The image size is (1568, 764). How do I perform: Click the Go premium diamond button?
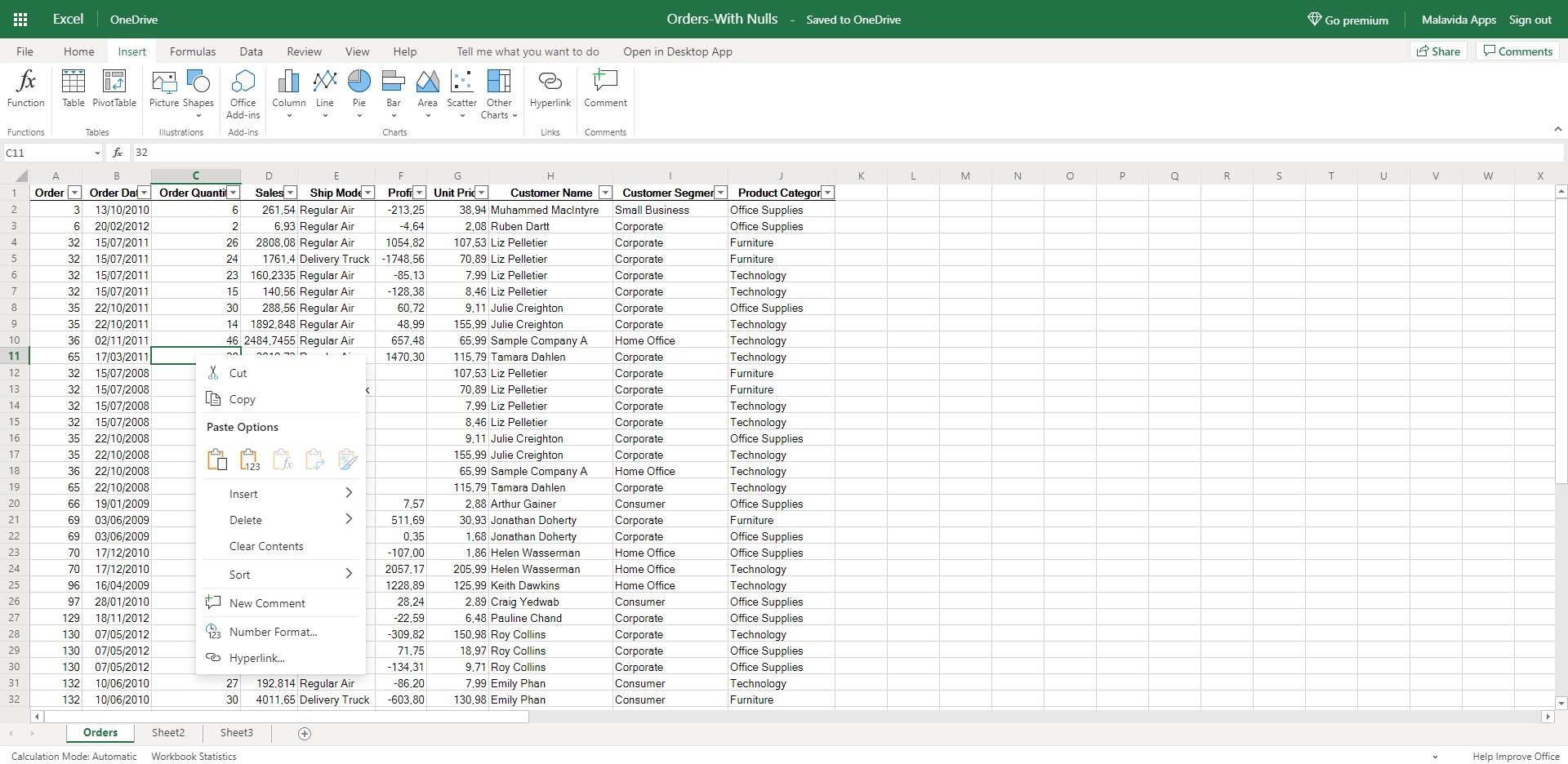point(1347,20)
